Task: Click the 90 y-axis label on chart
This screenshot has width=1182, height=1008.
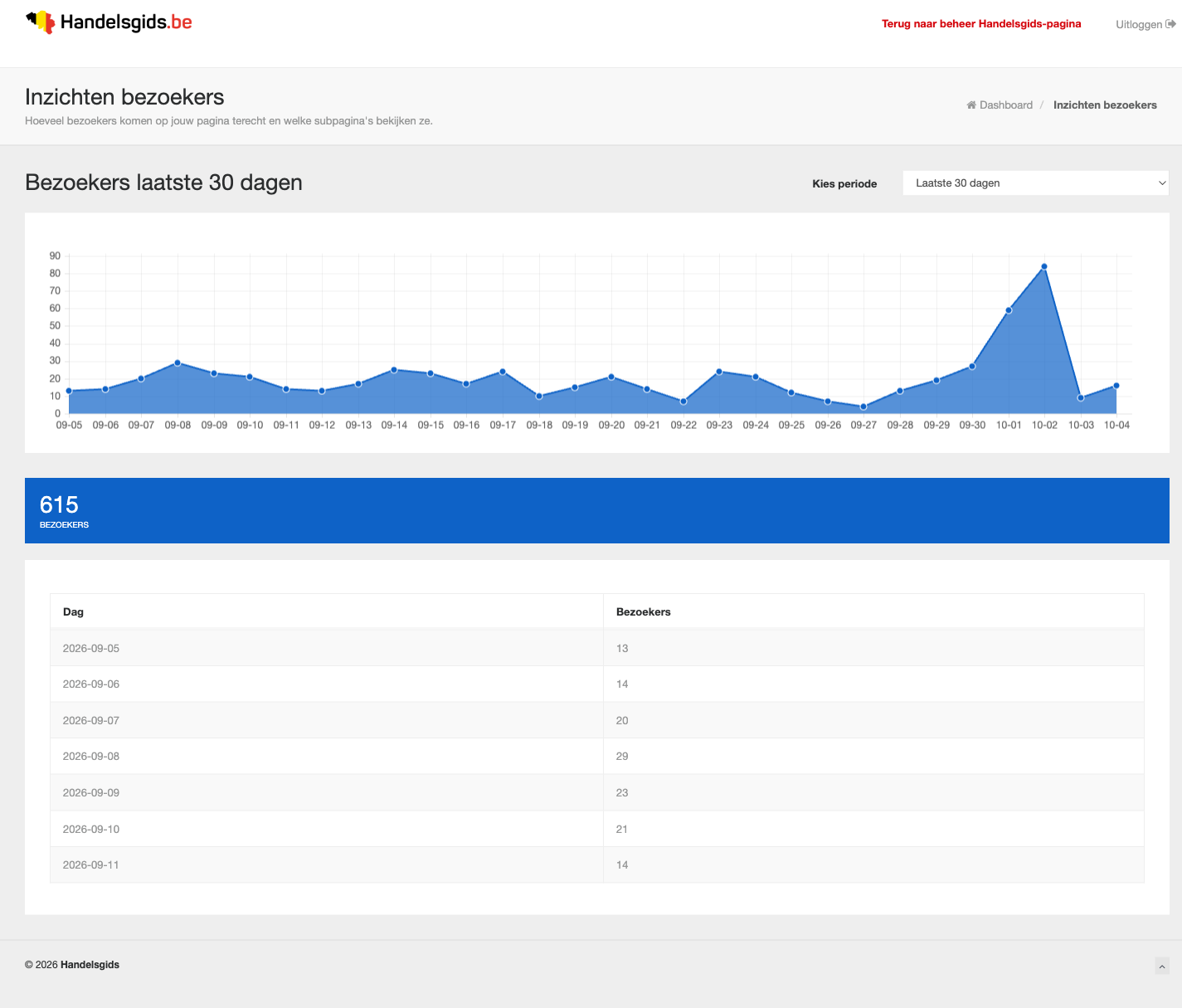Action: 55,256
